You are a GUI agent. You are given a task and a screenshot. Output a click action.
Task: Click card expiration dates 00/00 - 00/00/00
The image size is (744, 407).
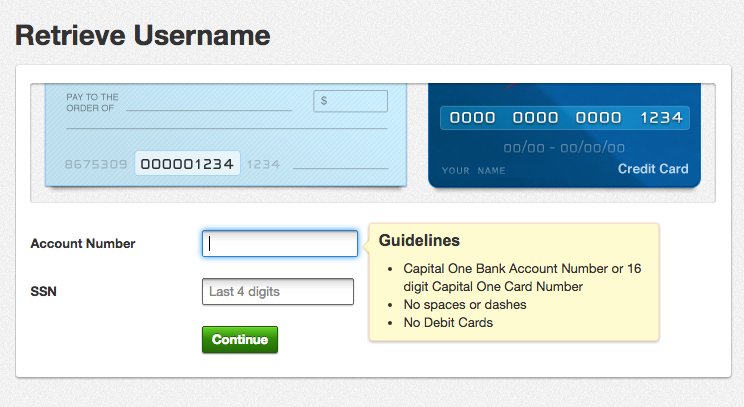(564, 148)
